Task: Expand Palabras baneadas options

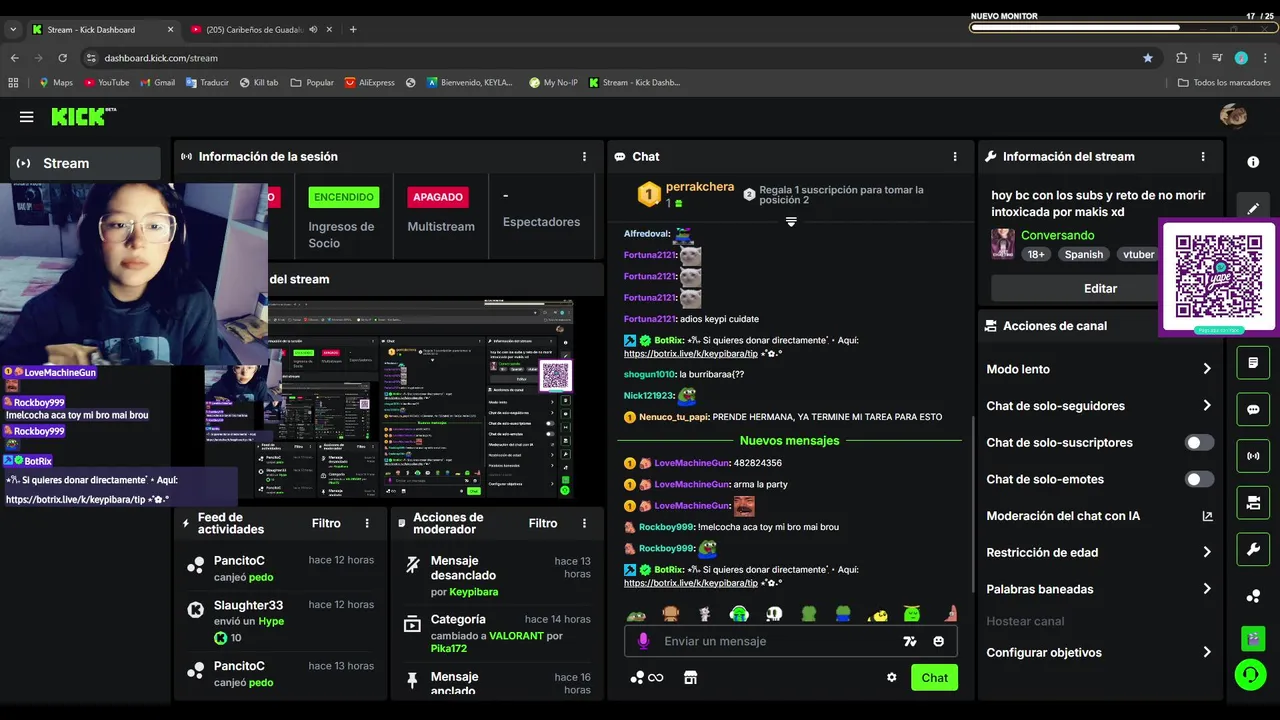Action: coord(1100,589)
